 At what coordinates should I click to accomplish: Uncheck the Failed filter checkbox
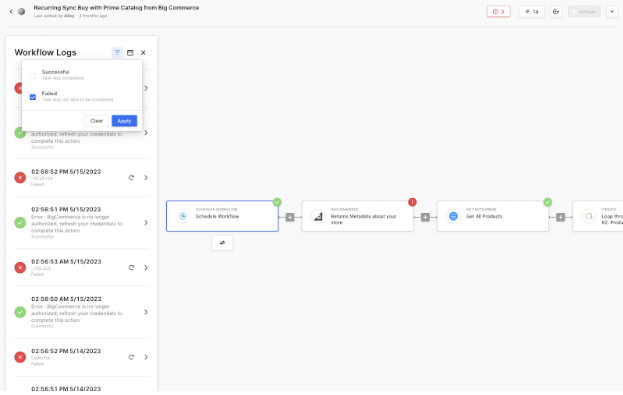tap(33, 97)
